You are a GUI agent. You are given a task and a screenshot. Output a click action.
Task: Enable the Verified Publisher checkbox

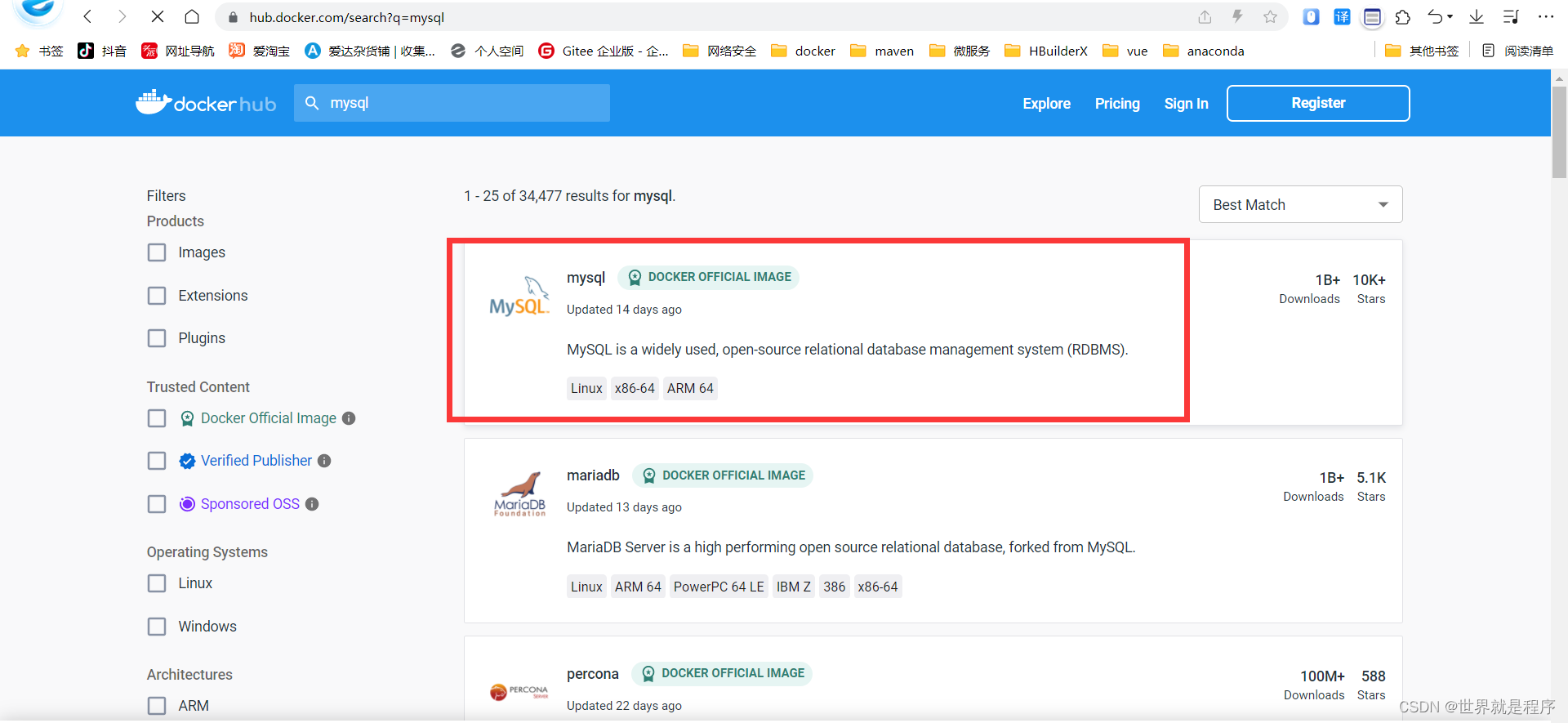click(157, 461)
